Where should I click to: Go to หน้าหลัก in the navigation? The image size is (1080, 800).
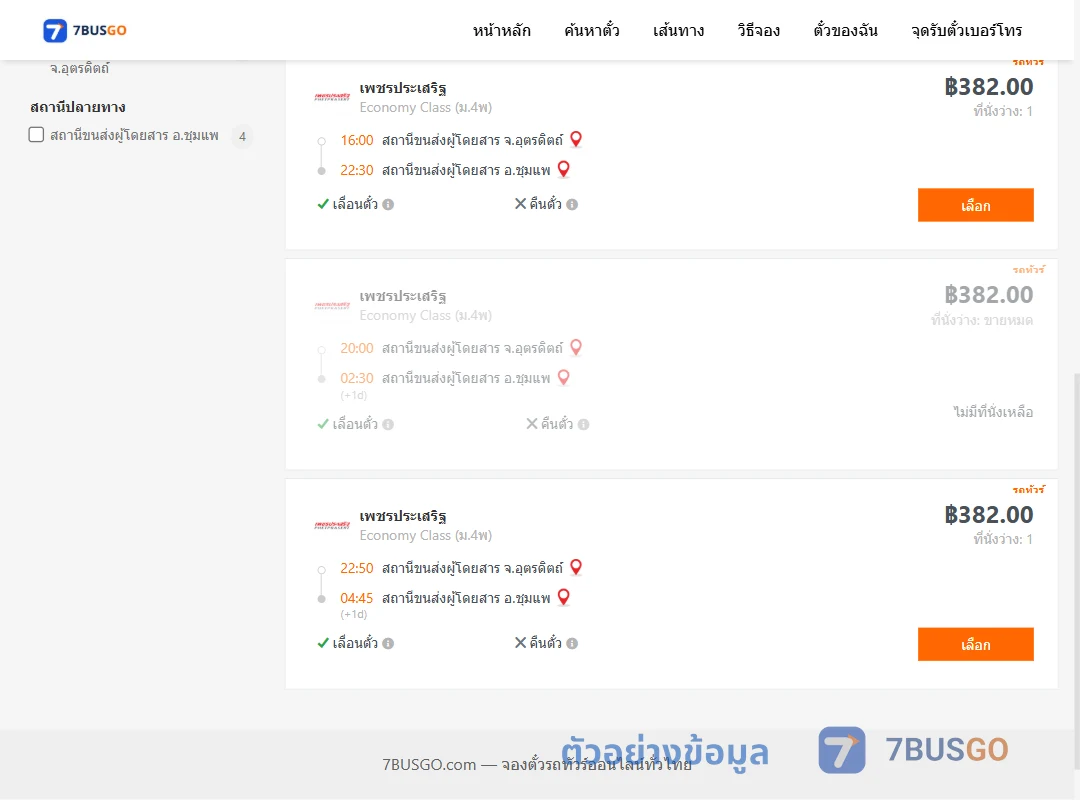pos(501,30)
